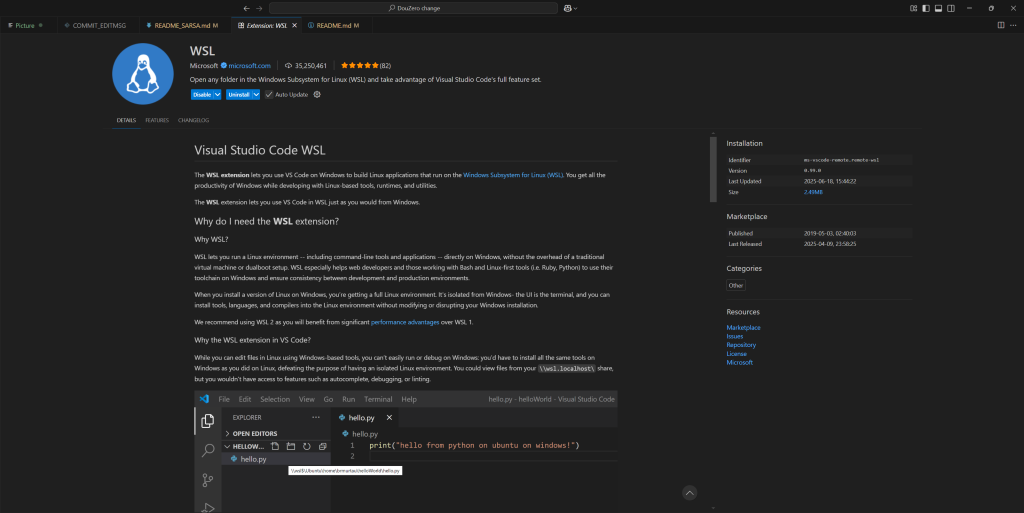The width and height of the screenshot is (1024, 513).
Task: Expand the Uninstall button dropdown arrow
Action: (255, 94)
